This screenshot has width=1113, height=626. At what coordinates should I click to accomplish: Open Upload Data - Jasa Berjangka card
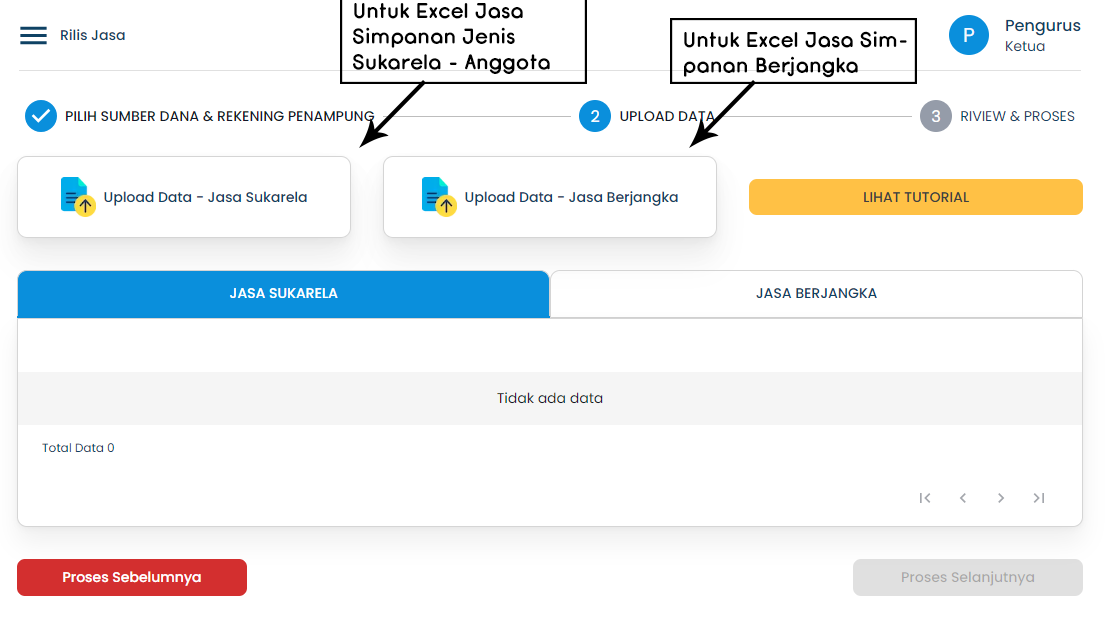tap(549, 196)
